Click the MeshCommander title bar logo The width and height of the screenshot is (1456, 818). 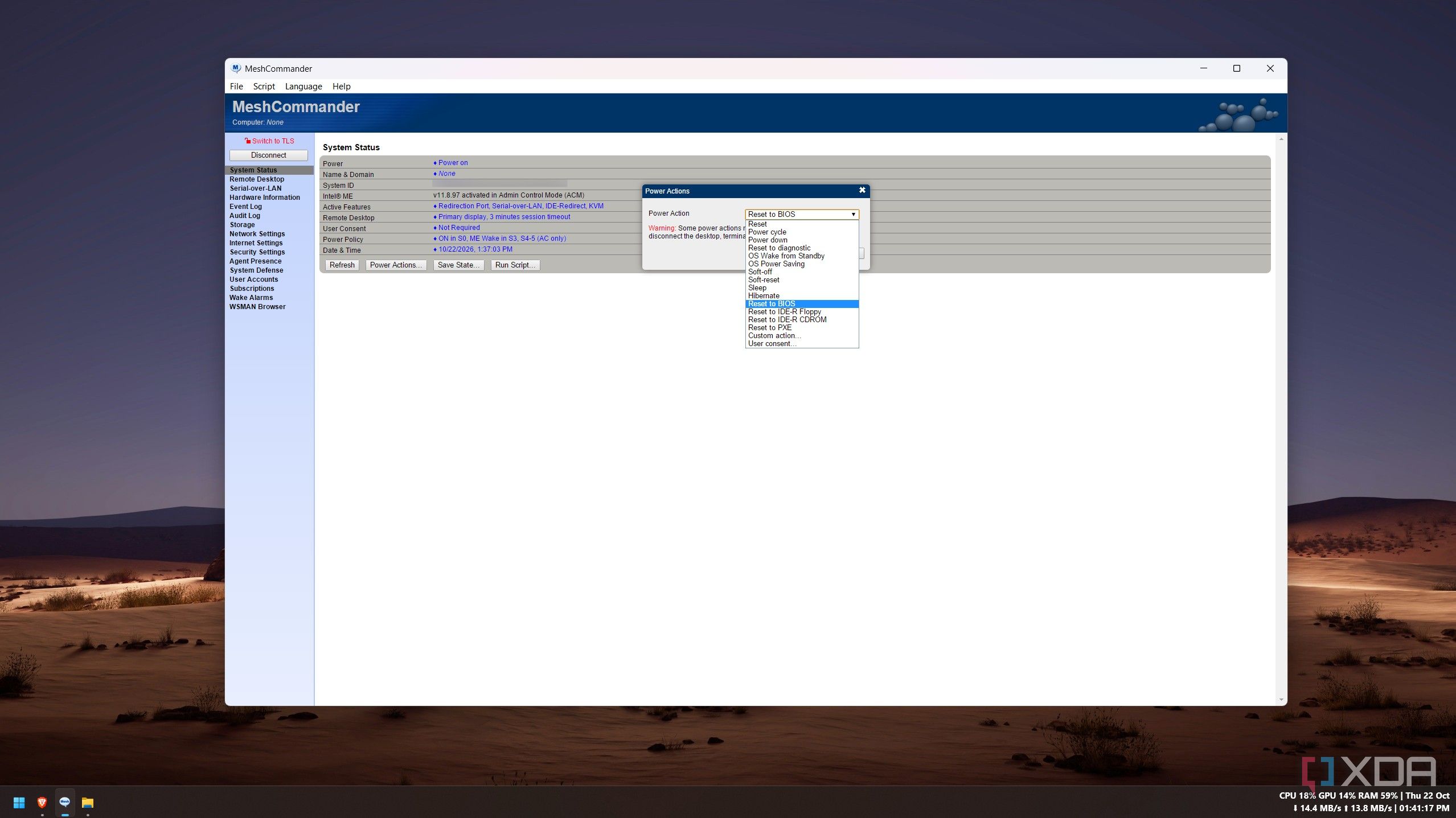[236, 68]
